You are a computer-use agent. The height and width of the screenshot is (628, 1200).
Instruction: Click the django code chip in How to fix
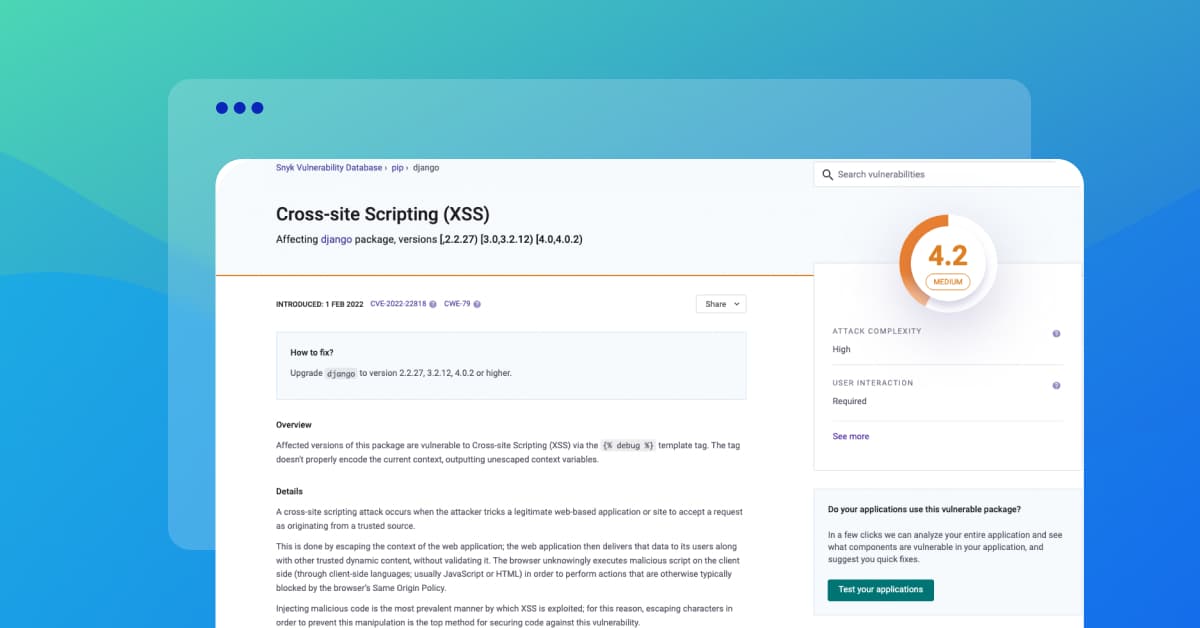pyautogui.click(x=340, y=373)
